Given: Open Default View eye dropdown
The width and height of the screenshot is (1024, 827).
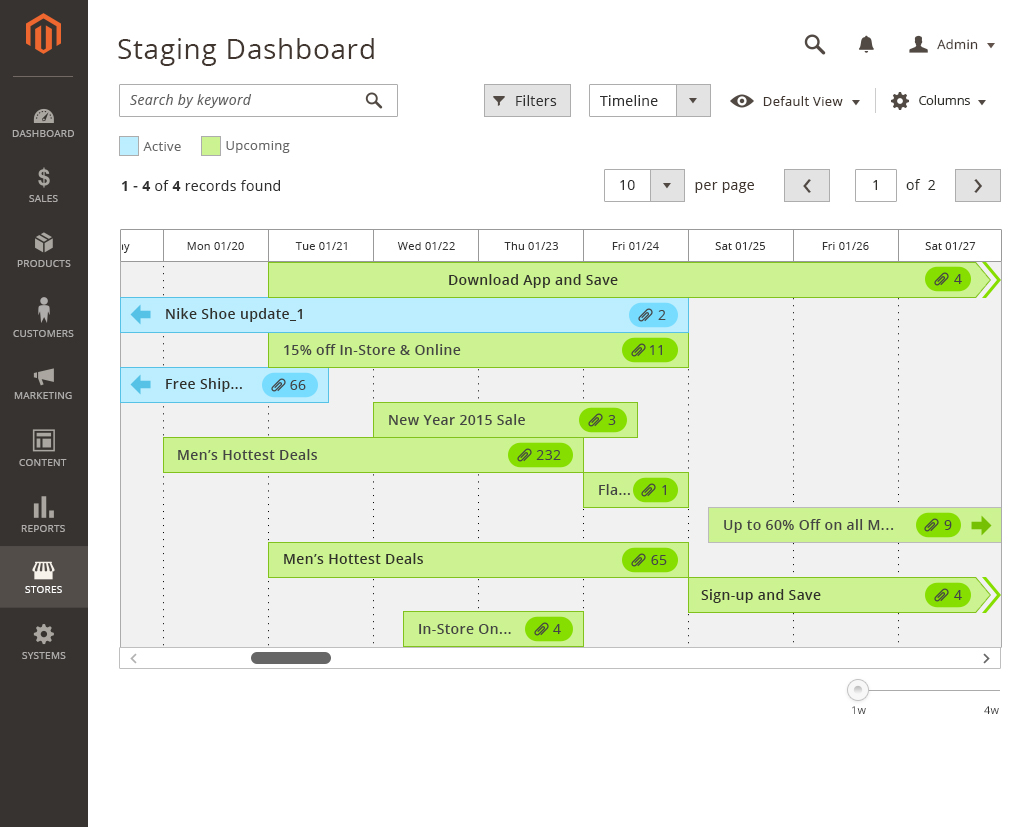Looking at the screenshot, I should tap(796, 101).
